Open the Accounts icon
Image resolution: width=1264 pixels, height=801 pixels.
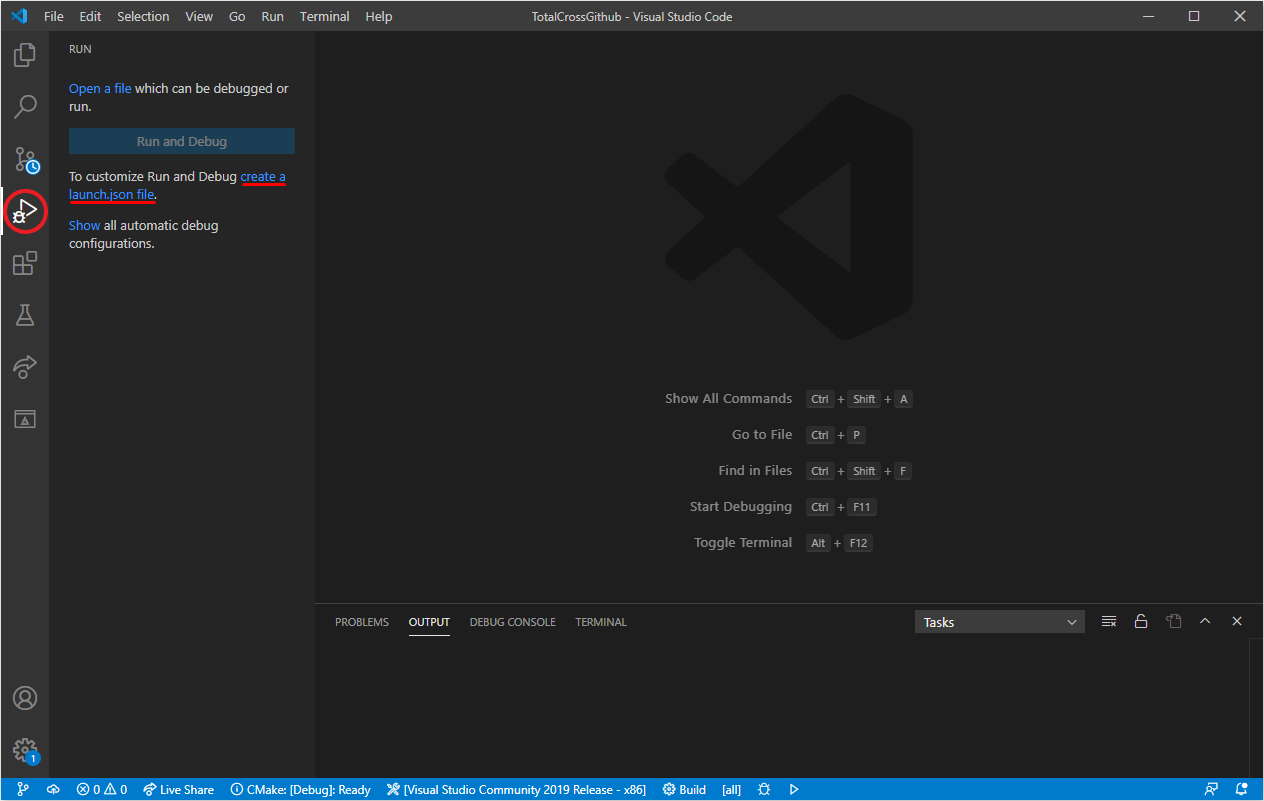click(x=25, y=698)
